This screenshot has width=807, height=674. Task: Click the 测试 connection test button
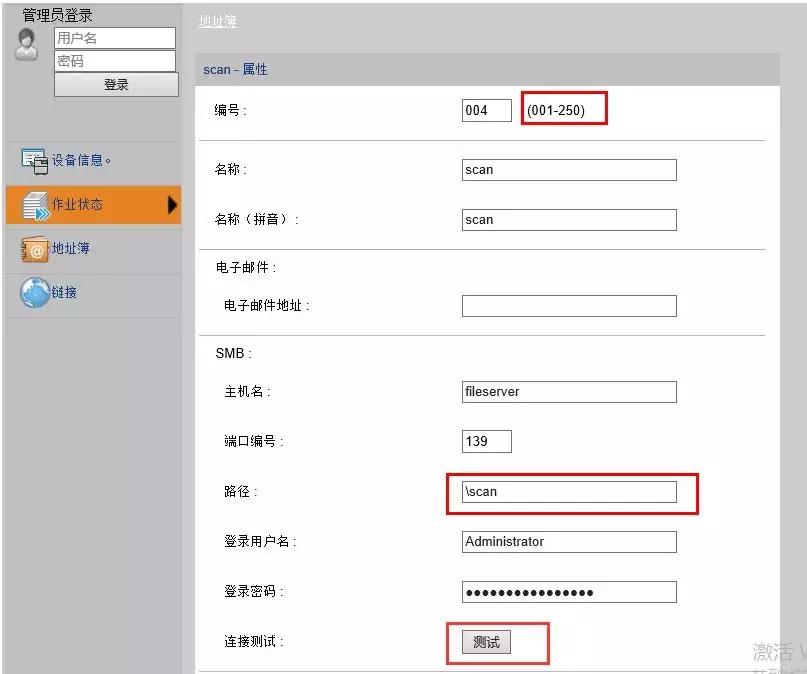click(486, 642)
